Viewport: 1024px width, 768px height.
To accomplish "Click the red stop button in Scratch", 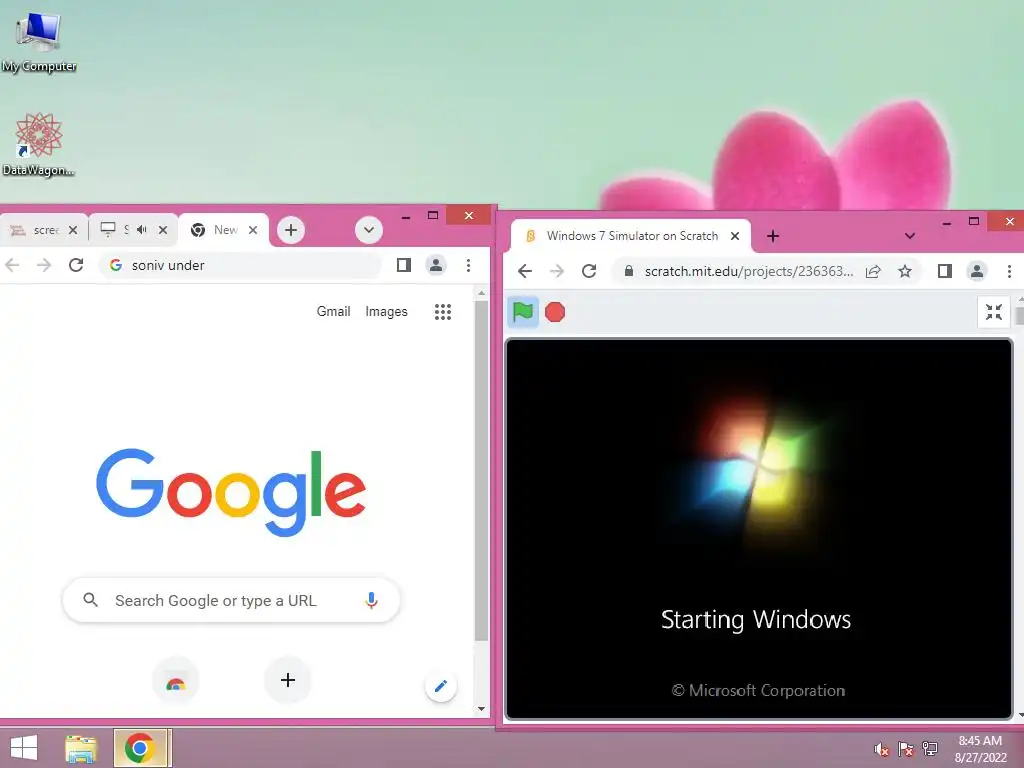I will coord(554,312).
